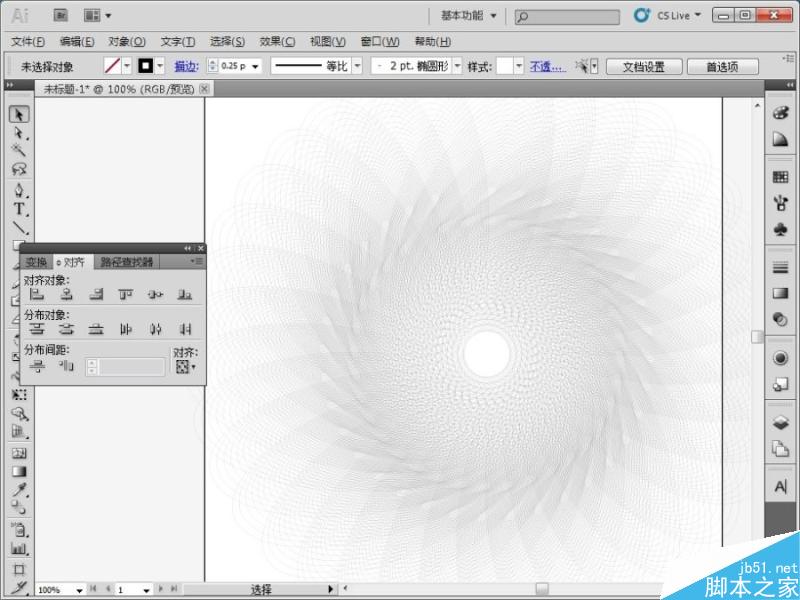The image size is (800, 600).
Task: Open the Transparency panel icon
Action: coord(780,319)
